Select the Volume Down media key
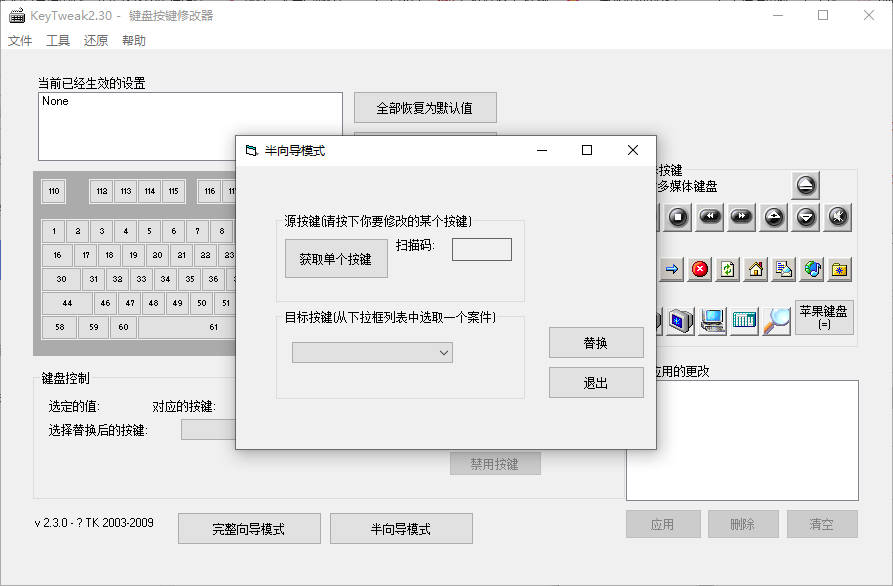Viewport: 893px width, 586px height. coord(805,217)
